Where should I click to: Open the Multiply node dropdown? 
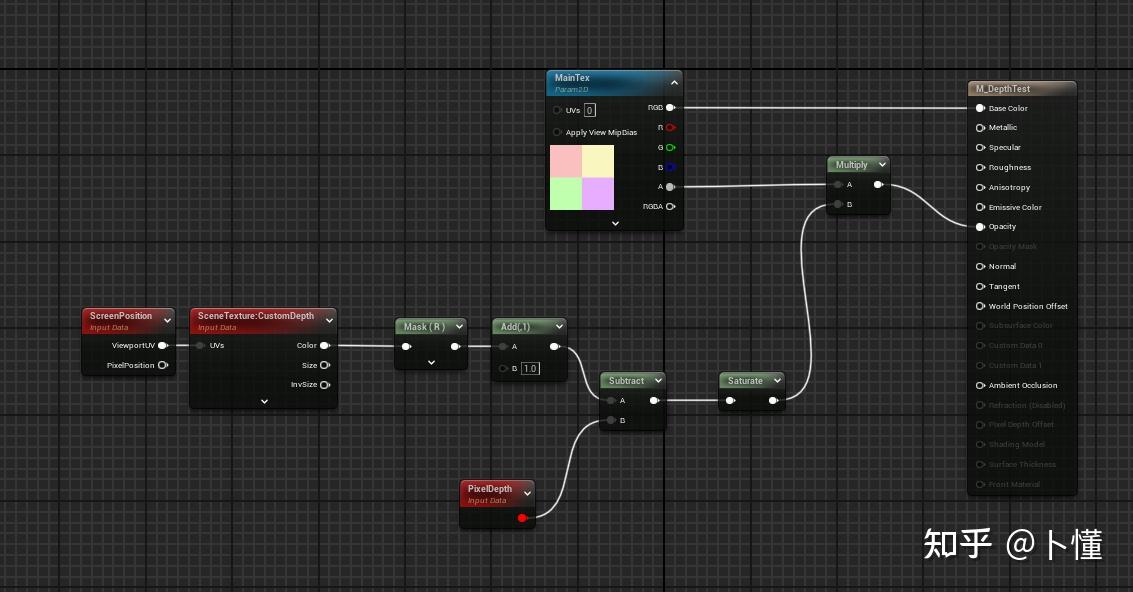click(x=882, y=164)
